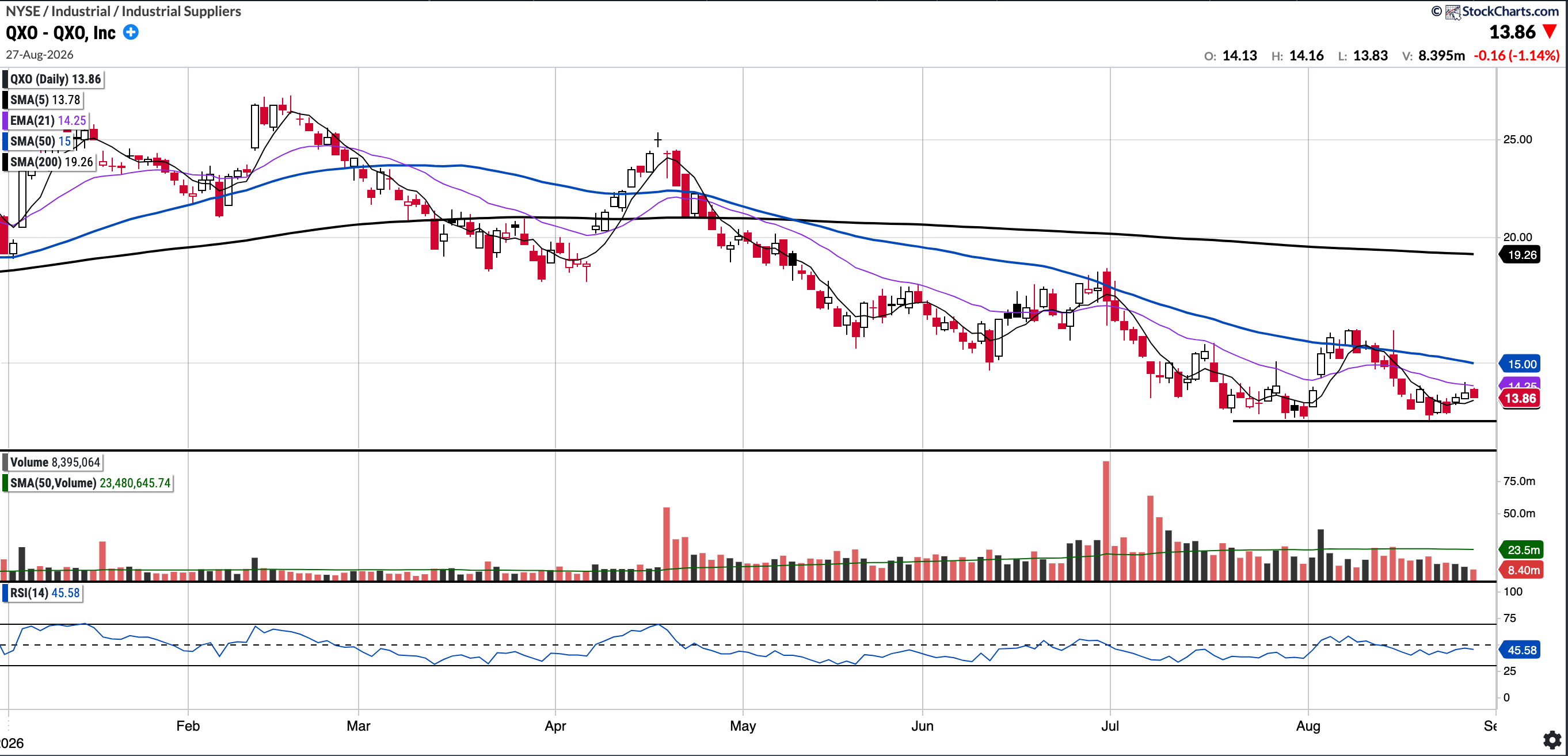Viewport: 1568px width, 756px height.
Task: Click the 20.00 price axis label
Action: [x=1517, y=238]
